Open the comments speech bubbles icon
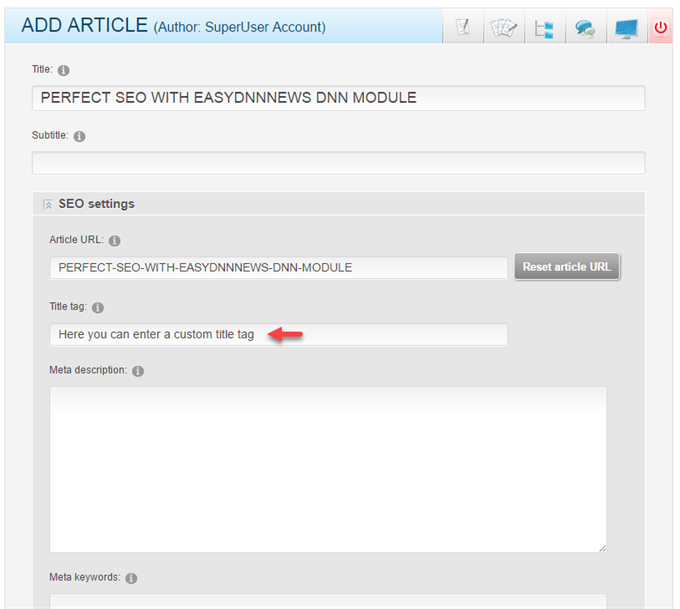680x609 pixels. (585, 29)
